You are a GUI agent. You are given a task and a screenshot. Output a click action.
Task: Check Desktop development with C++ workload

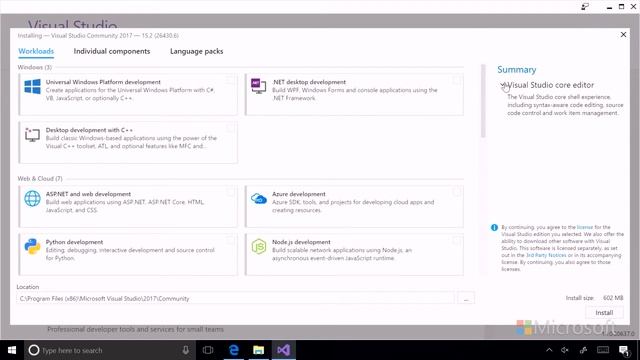pyautogui.click(x=230, y=128)
